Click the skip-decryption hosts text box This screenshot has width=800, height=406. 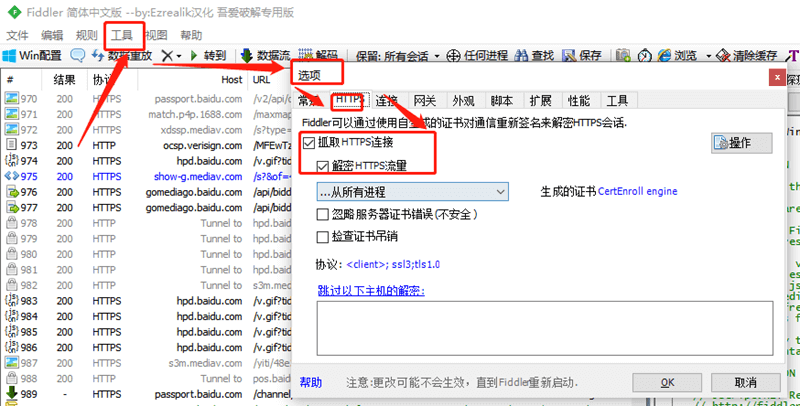pos(545,328)
